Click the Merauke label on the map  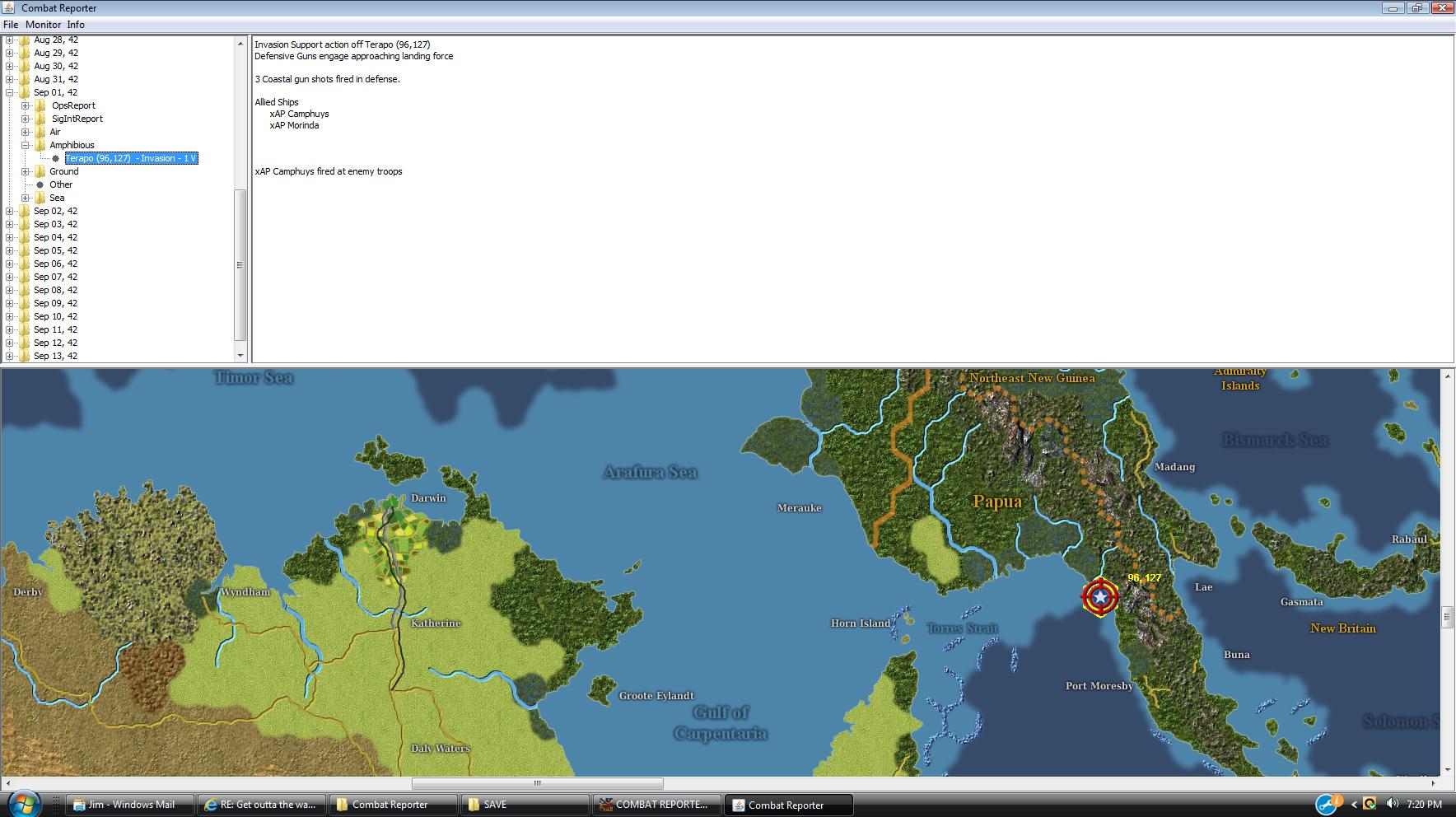pos(800,508)
